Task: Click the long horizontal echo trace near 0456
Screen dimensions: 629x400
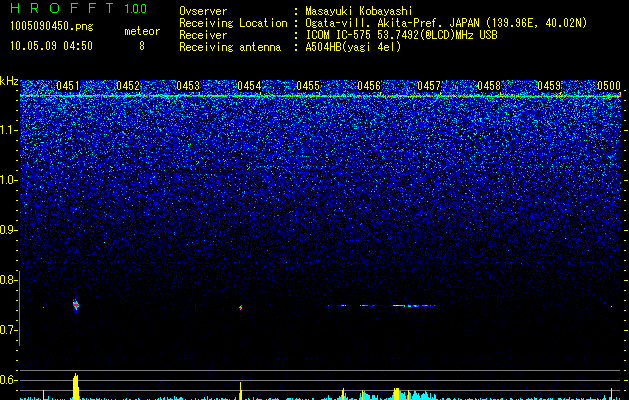Action: (x=381, y=306)
